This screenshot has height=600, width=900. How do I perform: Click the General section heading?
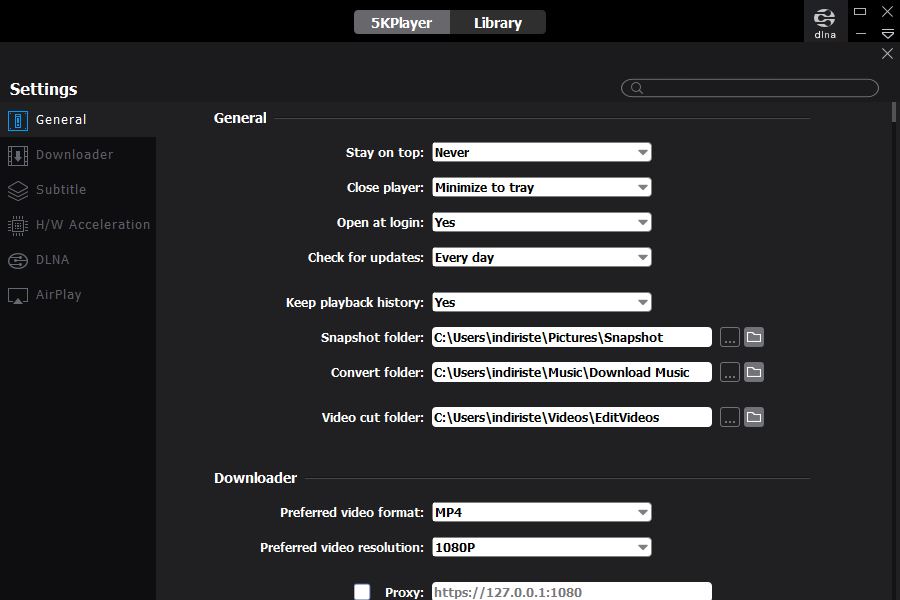240,118
